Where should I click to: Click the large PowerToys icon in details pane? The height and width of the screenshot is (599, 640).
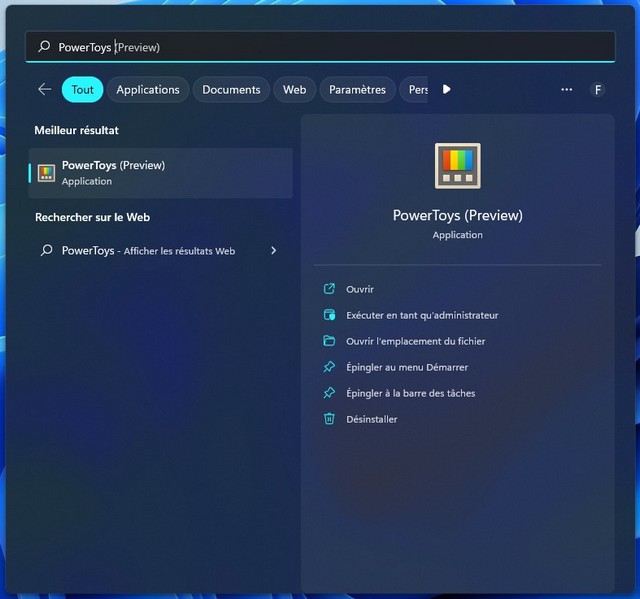click(457, 165)
